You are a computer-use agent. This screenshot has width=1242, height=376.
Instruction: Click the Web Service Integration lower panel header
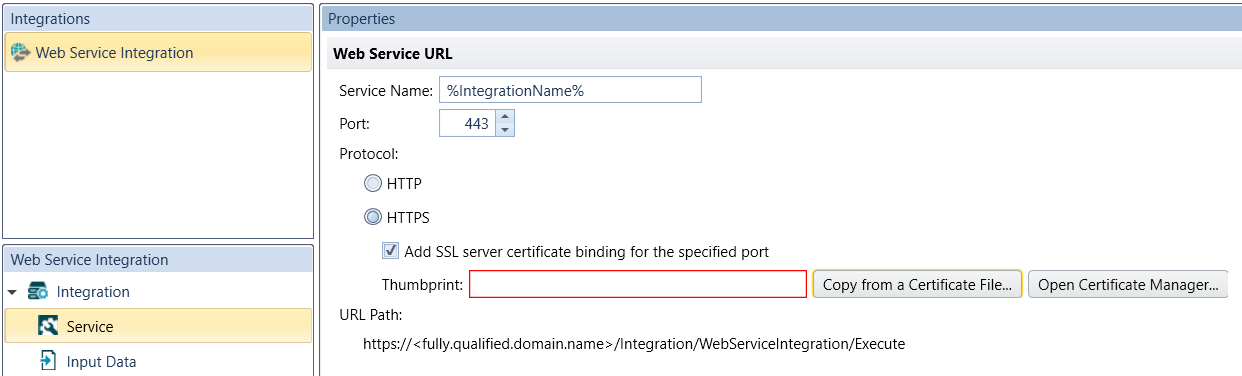[158, 259]
